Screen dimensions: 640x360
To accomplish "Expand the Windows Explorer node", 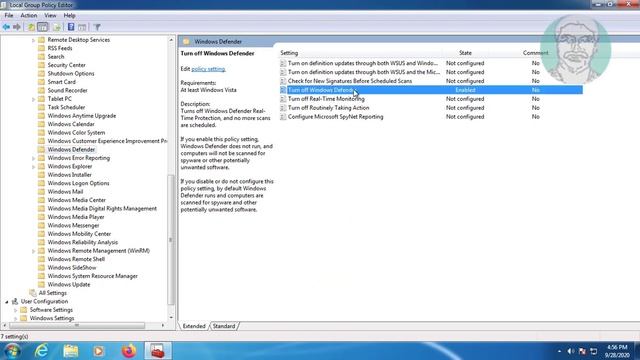I will tap(33, 167).
